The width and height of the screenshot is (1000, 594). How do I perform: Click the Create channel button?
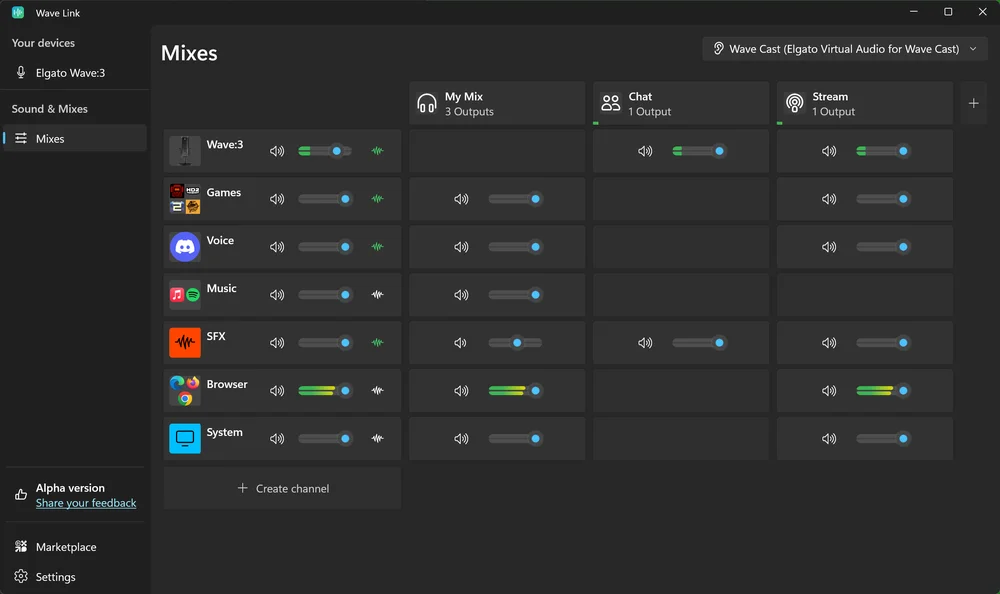283,489
